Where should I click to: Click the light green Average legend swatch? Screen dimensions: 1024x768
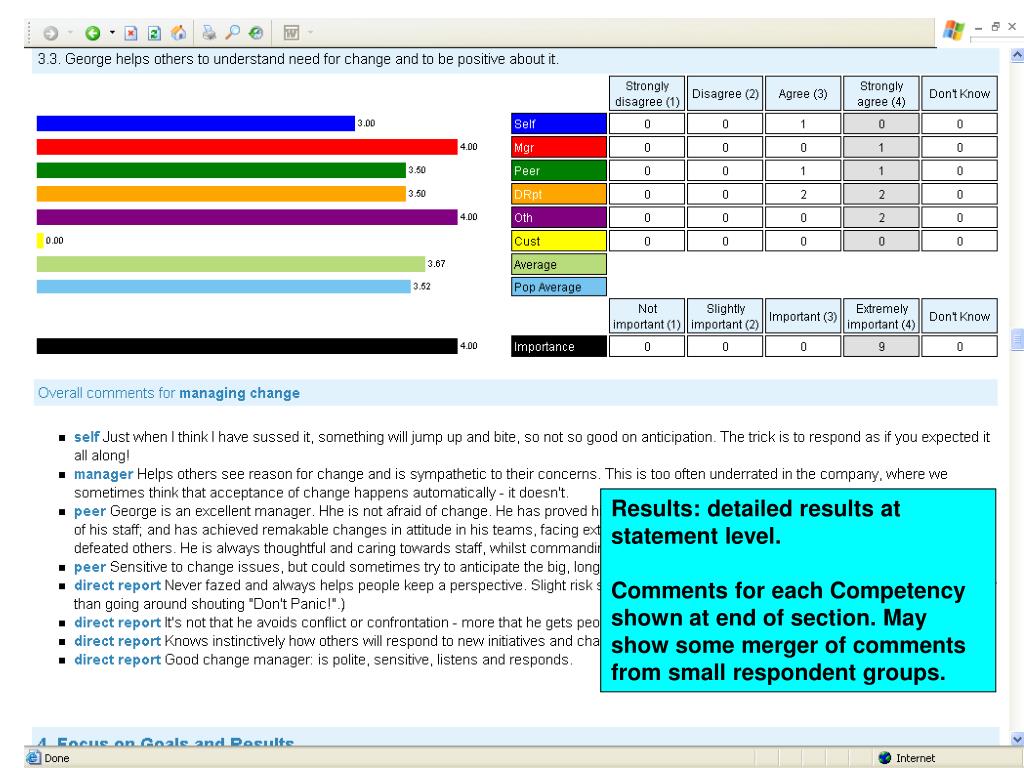(558, 264)
